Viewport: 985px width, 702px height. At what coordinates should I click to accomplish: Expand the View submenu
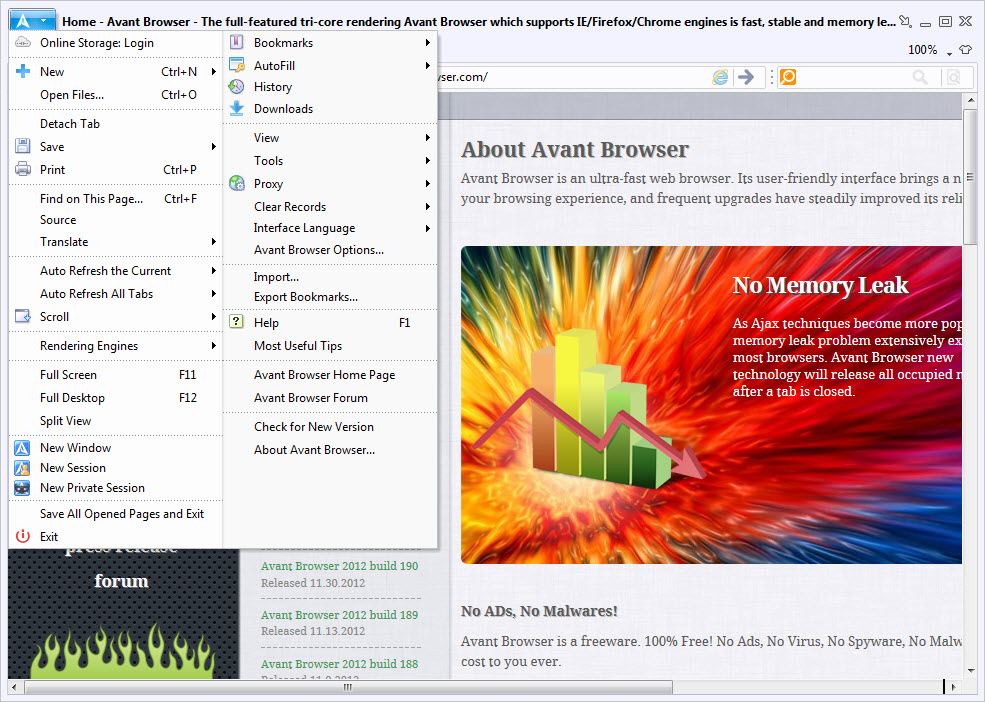[x=428, y=138]
